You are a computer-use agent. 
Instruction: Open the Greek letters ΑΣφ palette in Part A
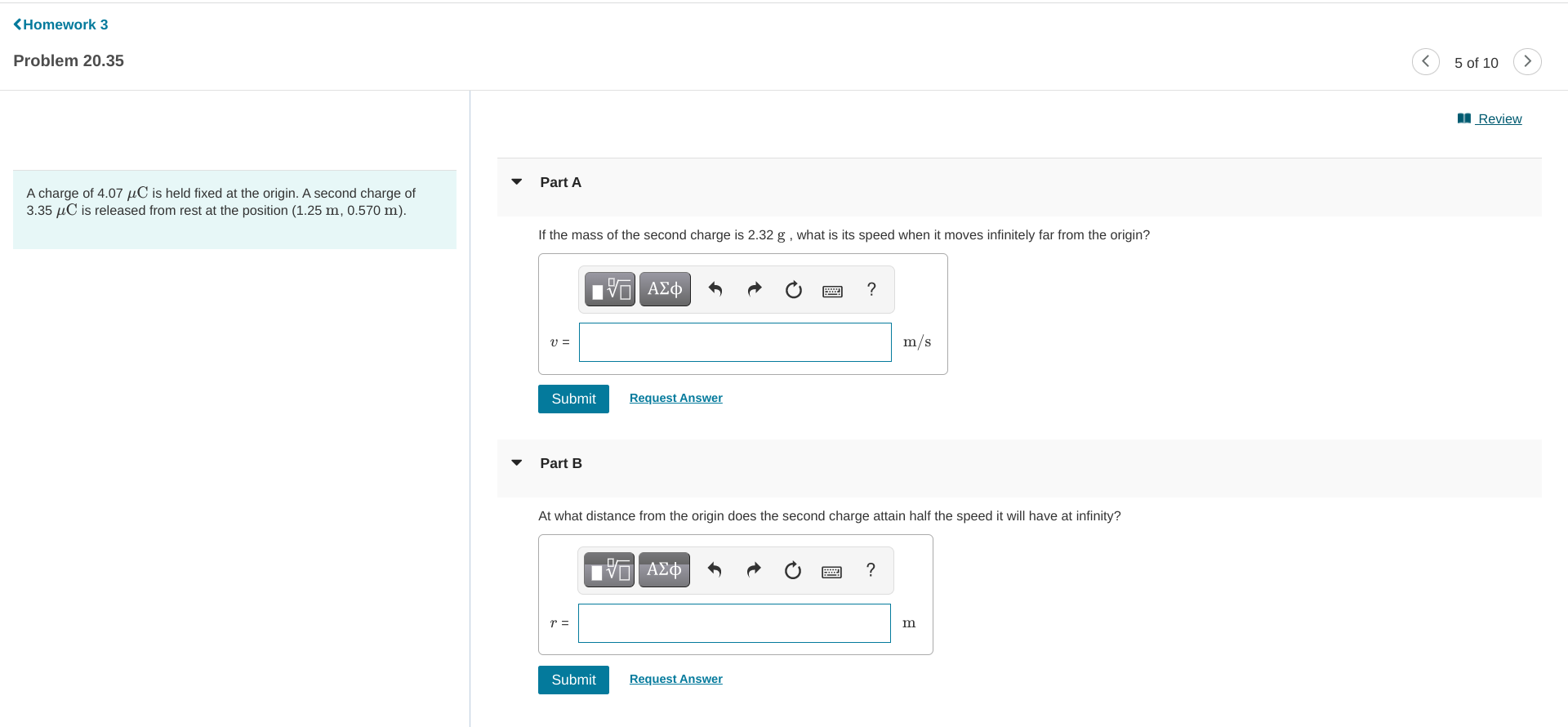(x=664, y=288)
